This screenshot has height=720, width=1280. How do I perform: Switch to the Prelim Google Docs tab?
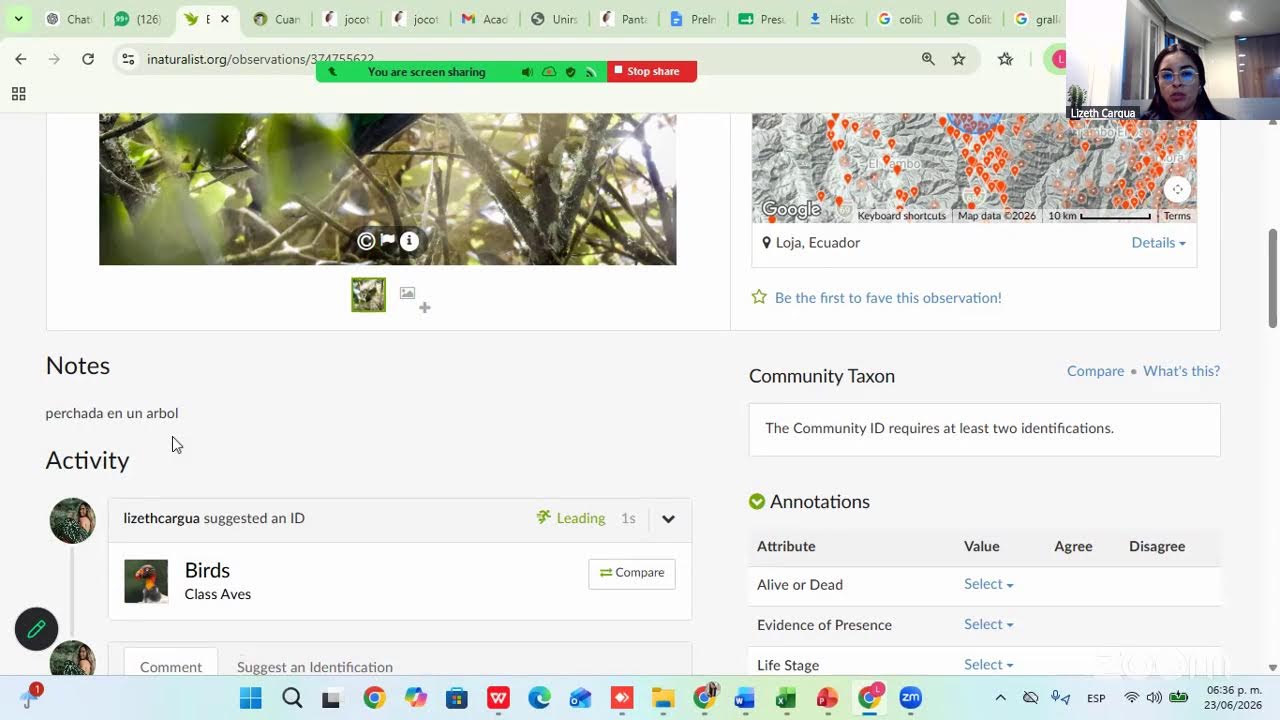(694, 19)
